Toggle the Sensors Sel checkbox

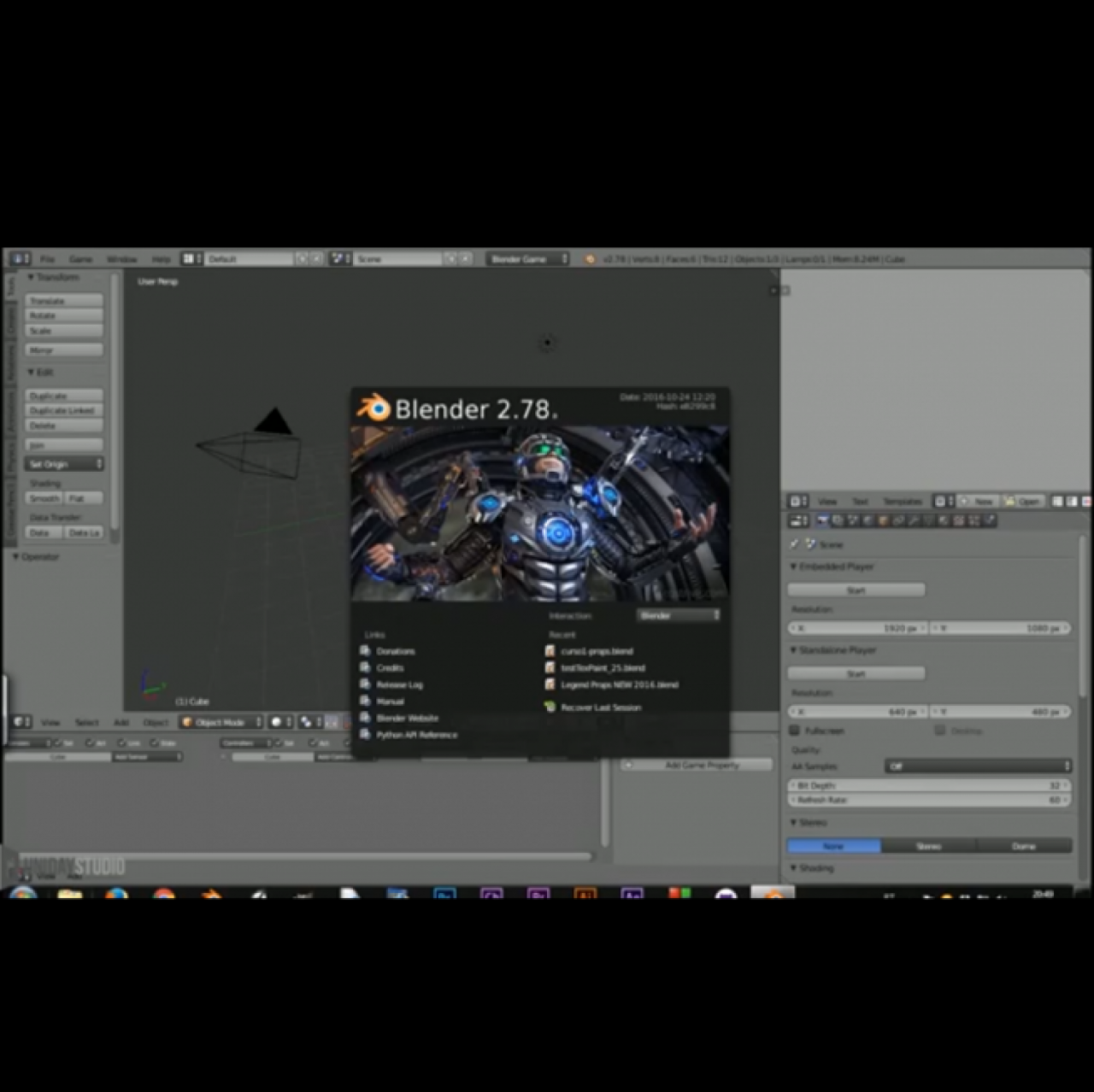coord(57,743)
